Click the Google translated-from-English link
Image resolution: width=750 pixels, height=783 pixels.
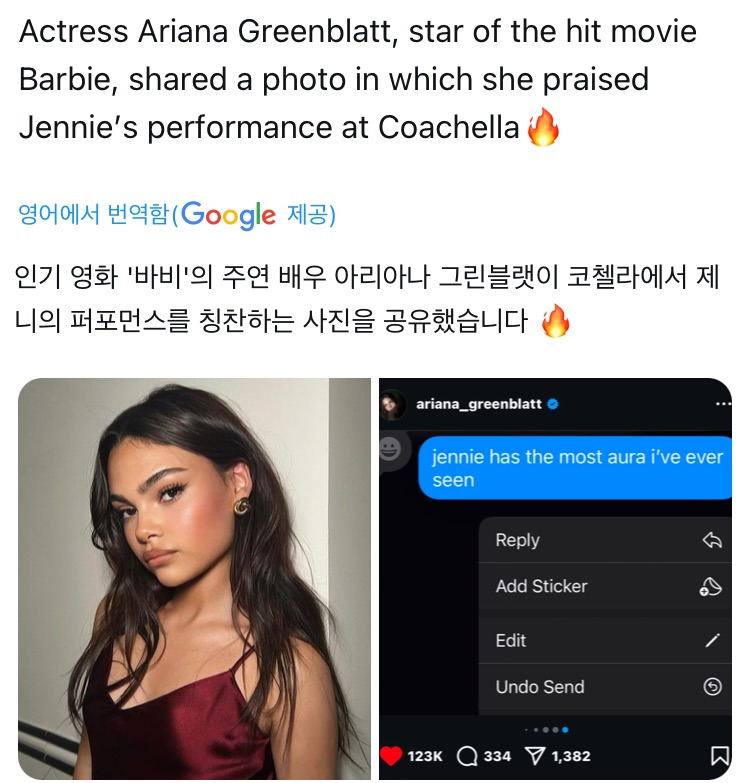[x=177, y=214]
